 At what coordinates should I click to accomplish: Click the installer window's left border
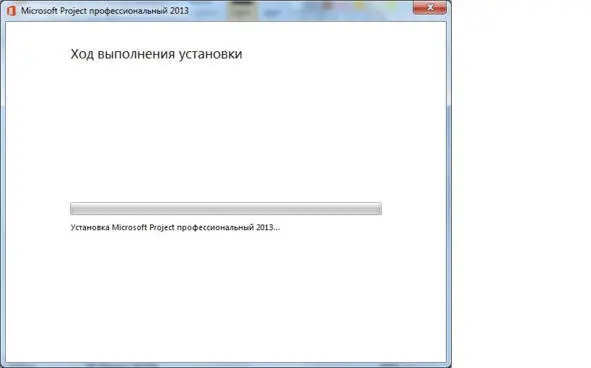[x=3, y=189]
